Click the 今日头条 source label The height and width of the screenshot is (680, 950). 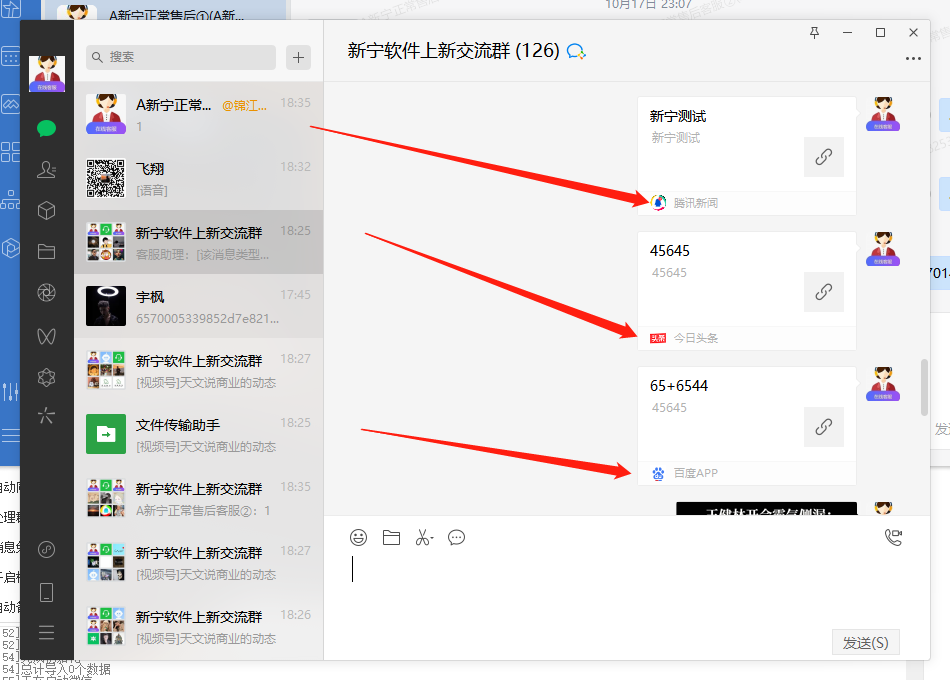point(696,338)
